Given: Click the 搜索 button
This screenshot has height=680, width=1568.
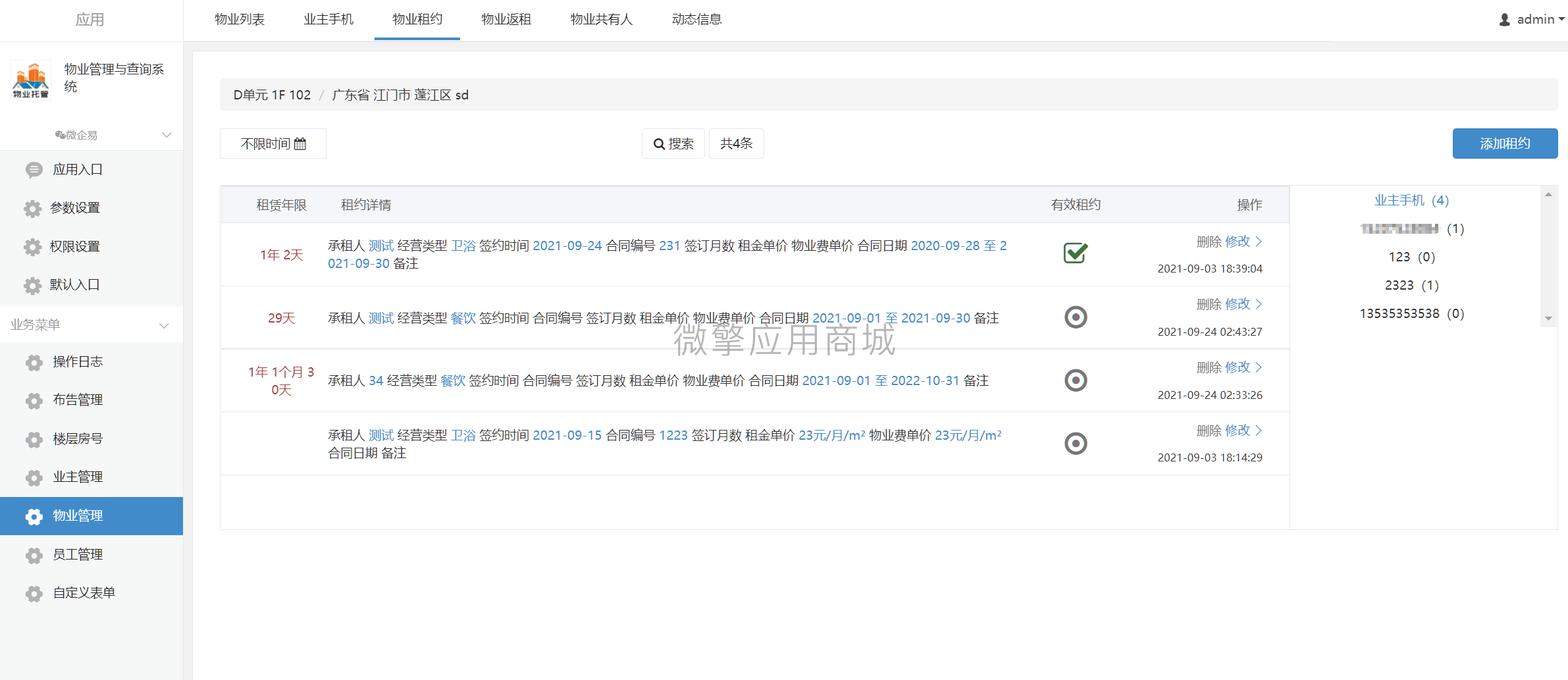Looking at the screenshot, I should click(673, 144).
